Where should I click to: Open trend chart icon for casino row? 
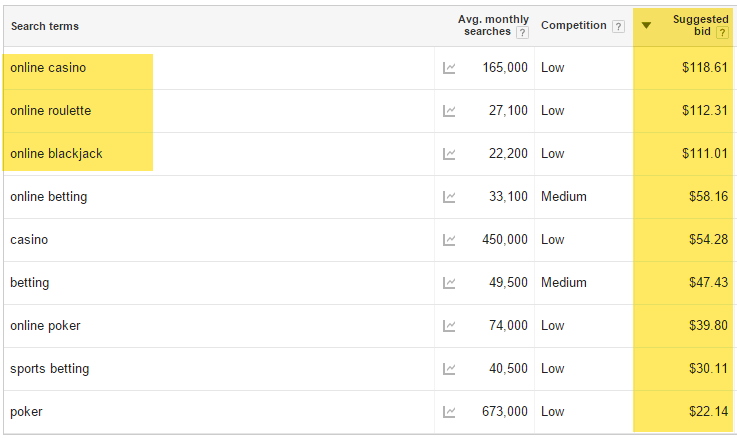[449, 240]
